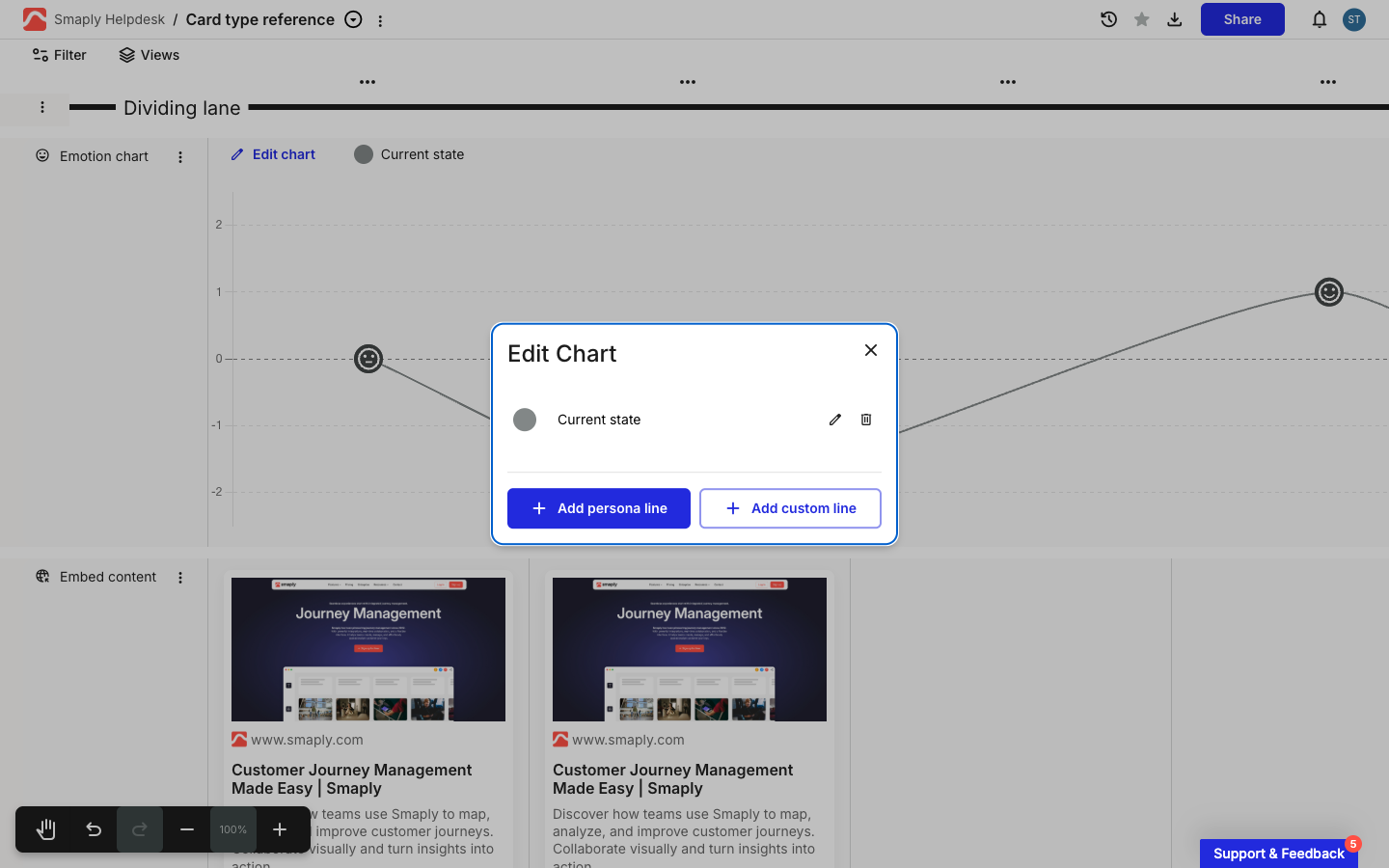The image size is (1389, 868).
Task: Click the Edit chart link
Action: [x=273, y=154]
